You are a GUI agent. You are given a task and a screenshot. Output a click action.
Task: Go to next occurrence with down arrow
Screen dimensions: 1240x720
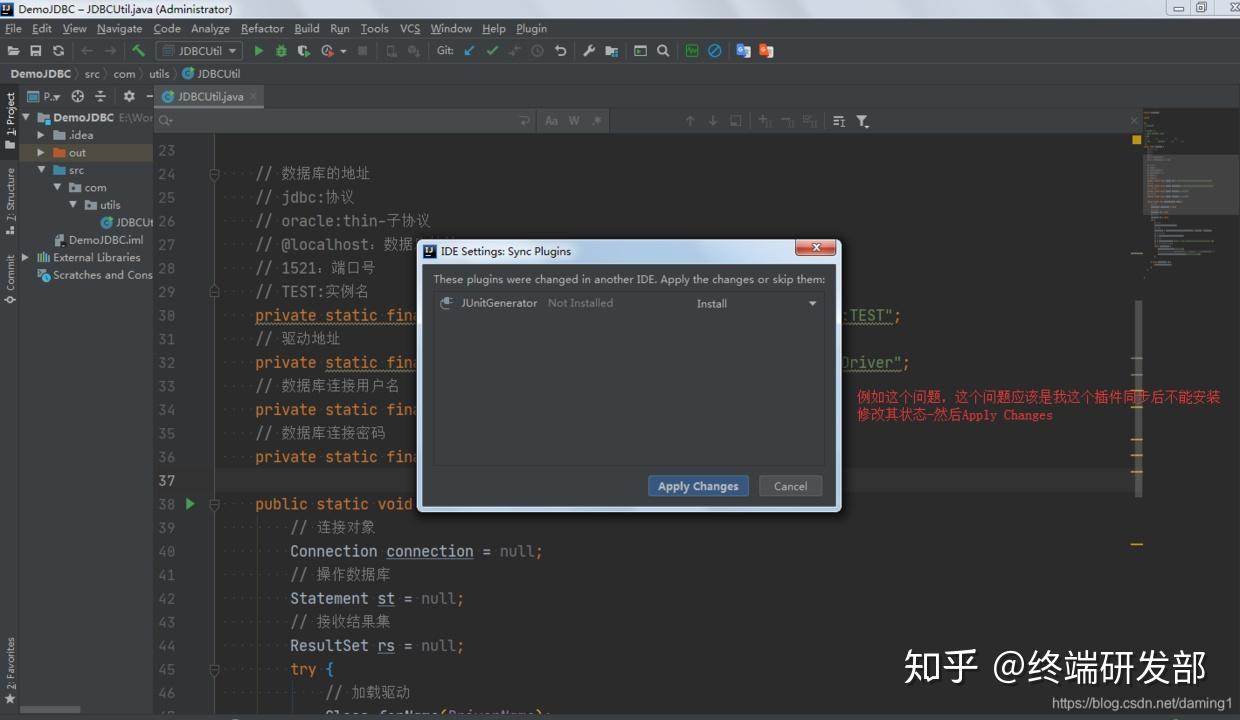(713, 121)
